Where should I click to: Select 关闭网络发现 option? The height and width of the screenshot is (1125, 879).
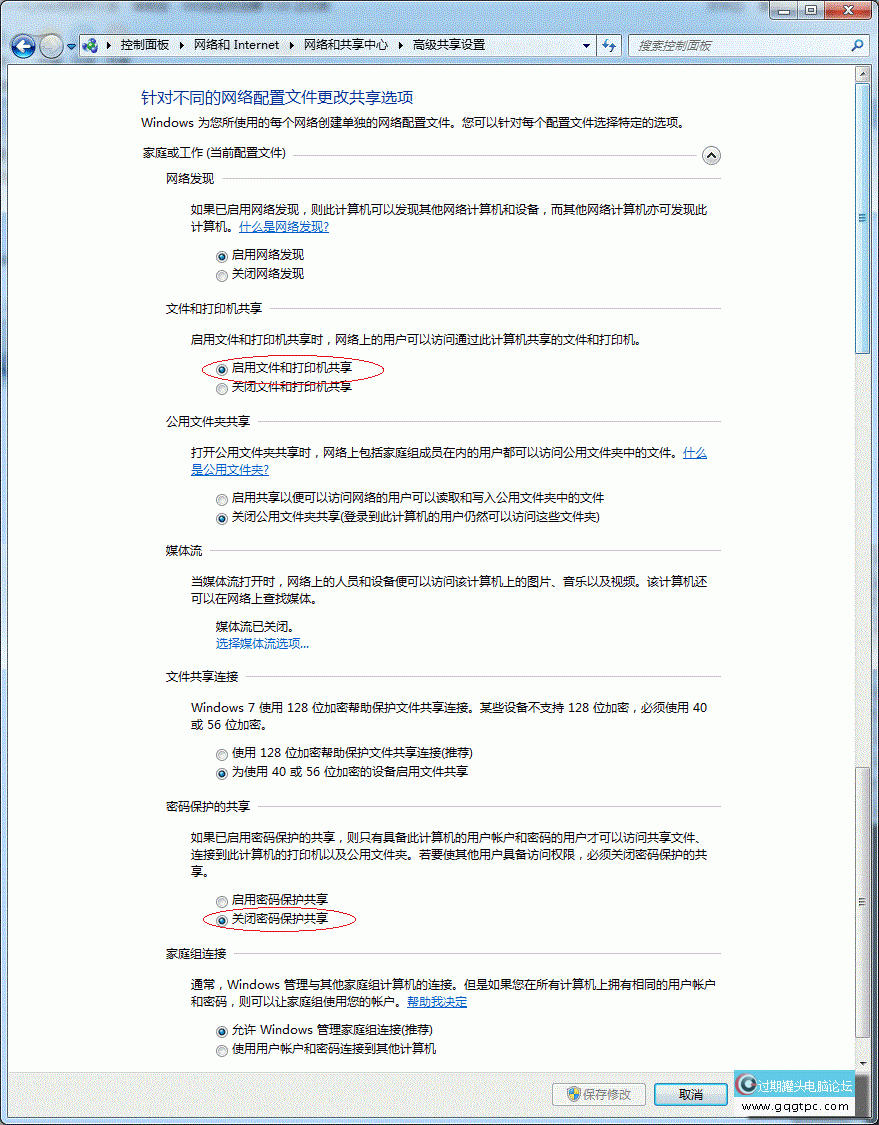click(221, 275)
